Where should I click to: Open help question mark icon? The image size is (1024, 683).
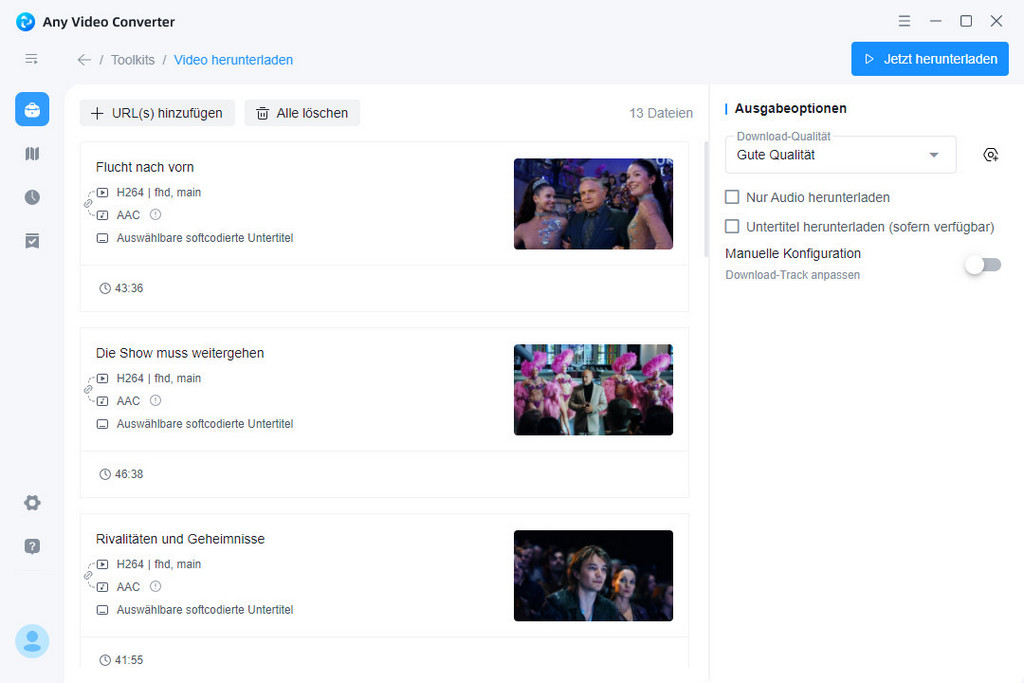(32, 546)
